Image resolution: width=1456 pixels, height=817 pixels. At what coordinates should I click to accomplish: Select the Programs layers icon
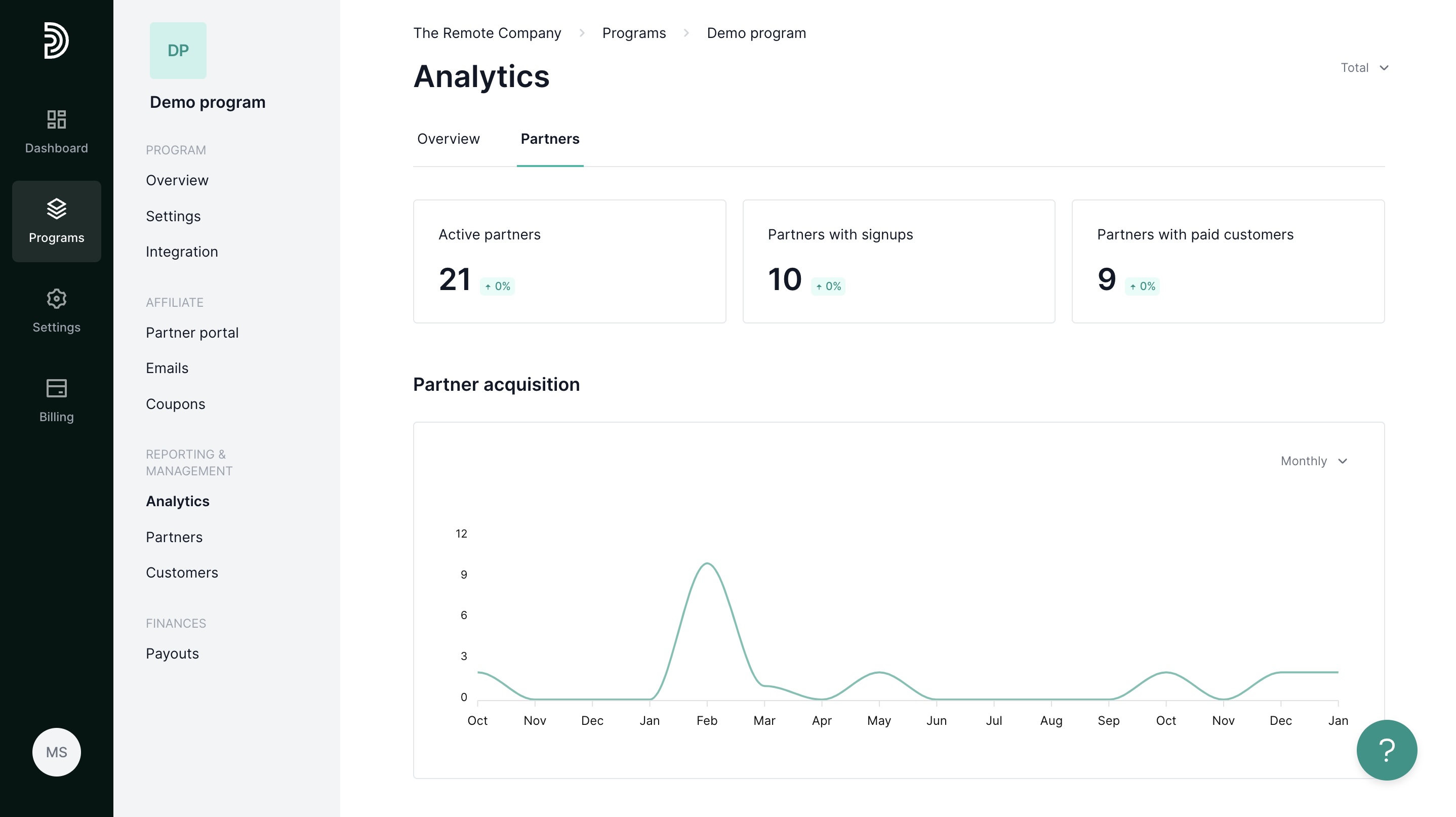(x=57, y=209)
